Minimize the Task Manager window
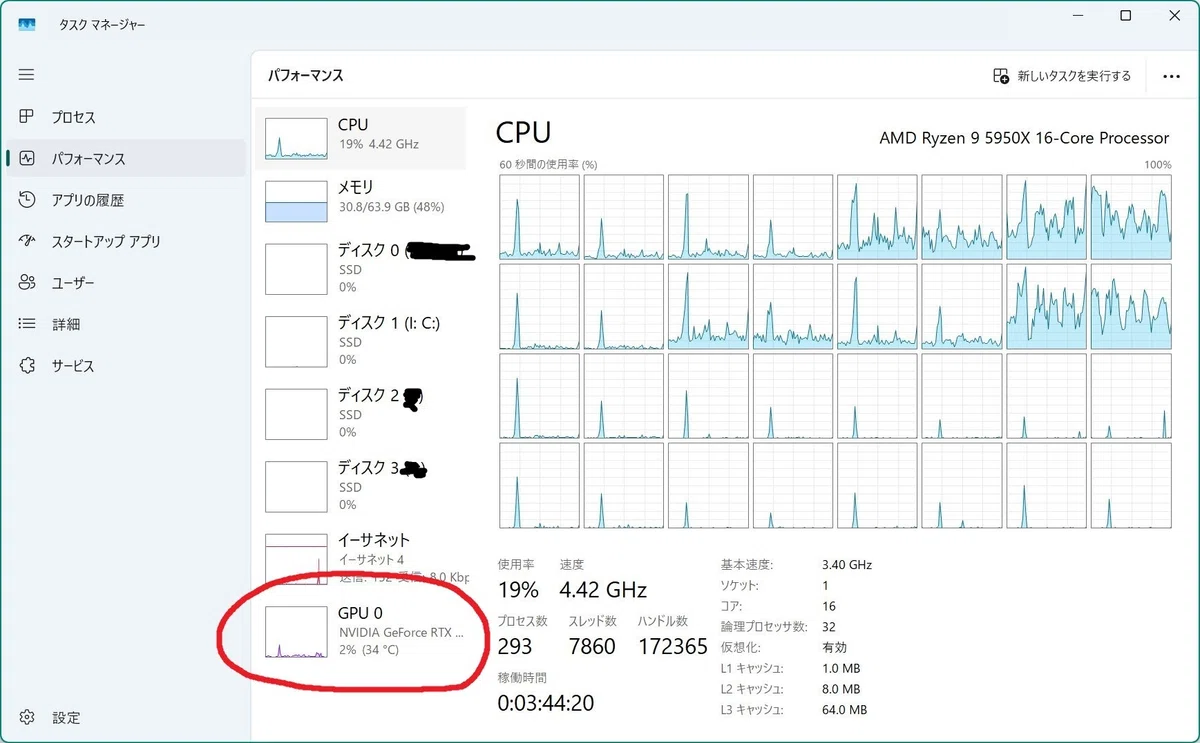 click(x=1077, y=16)
